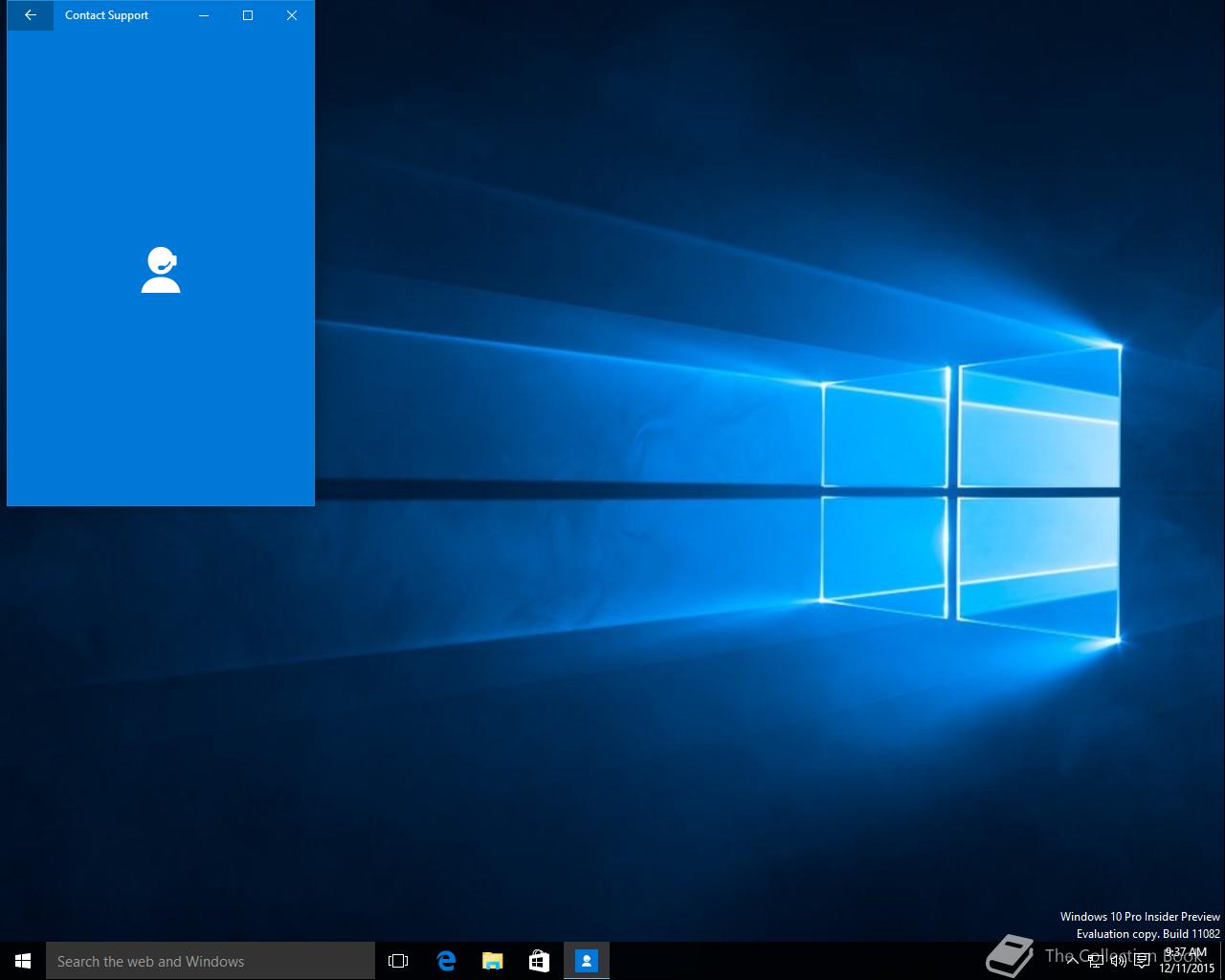Screen dimensions: 1225x980
Task: Open the Windows Start menu
Action: click(23, 961)
